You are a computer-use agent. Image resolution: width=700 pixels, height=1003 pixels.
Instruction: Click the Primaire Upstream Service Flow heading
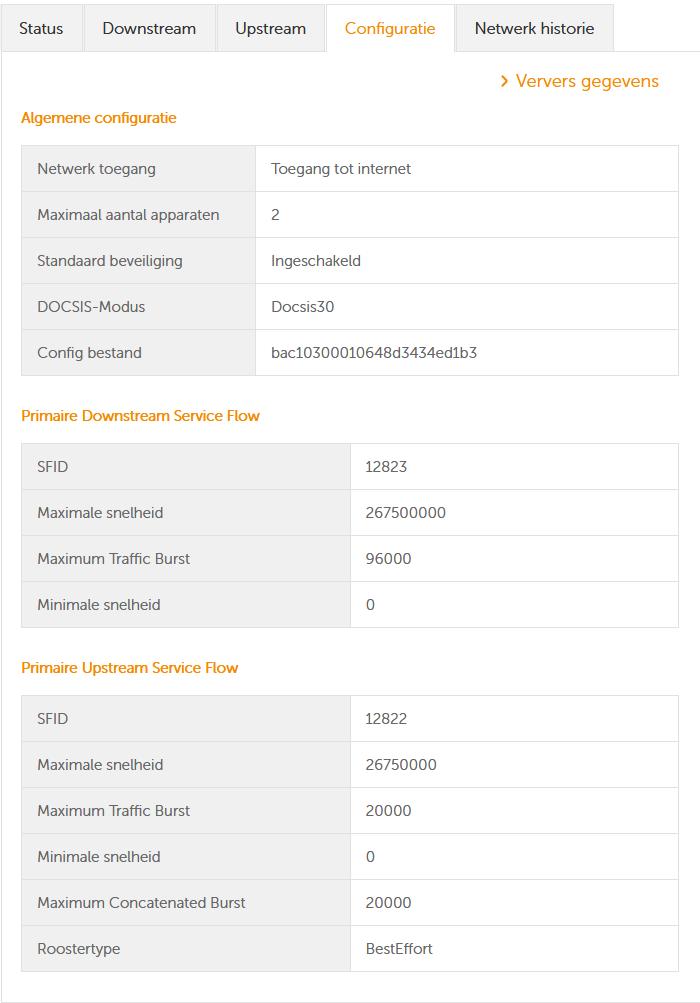click(x=130, y=668)
